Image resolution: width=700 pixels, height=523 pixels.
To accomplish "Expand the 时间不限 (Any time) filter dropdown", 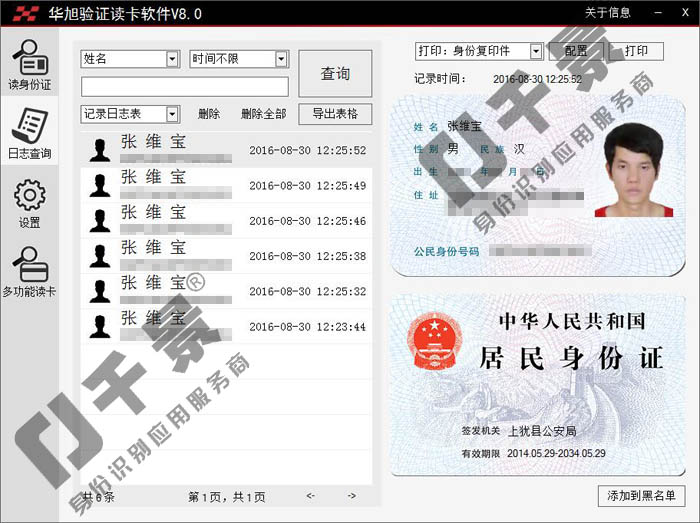I will pyautogui.click(x=281, y=59).
